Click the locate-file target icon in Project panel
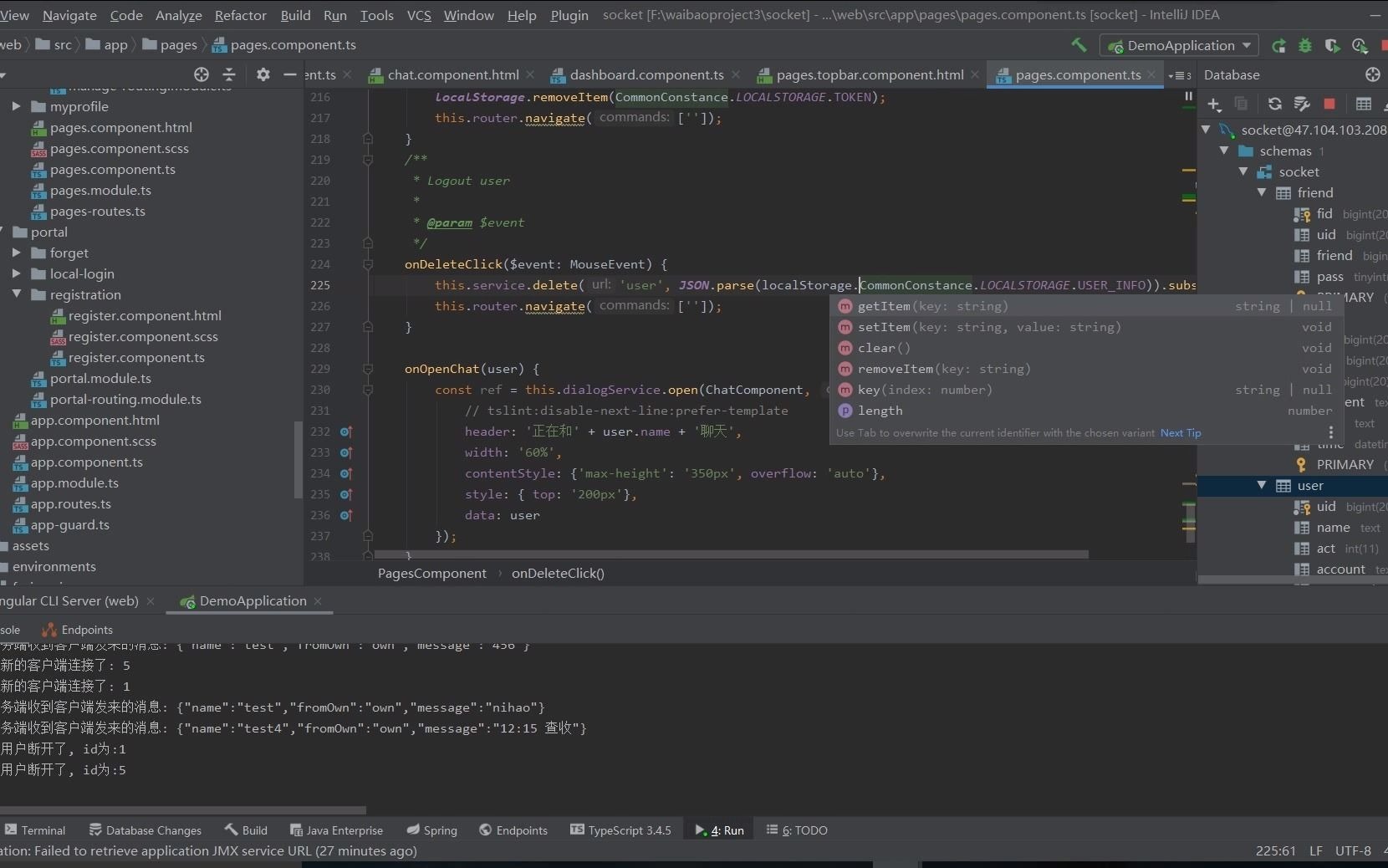 pos(202,74)
